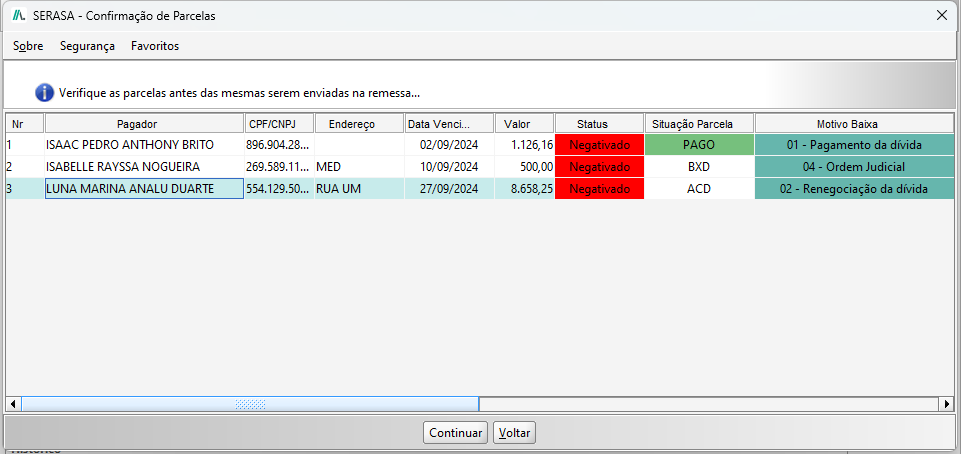Viewport: 961px width, 454px height.
Task: Click the ACD situation cell
Action: [x=699, y=189]
